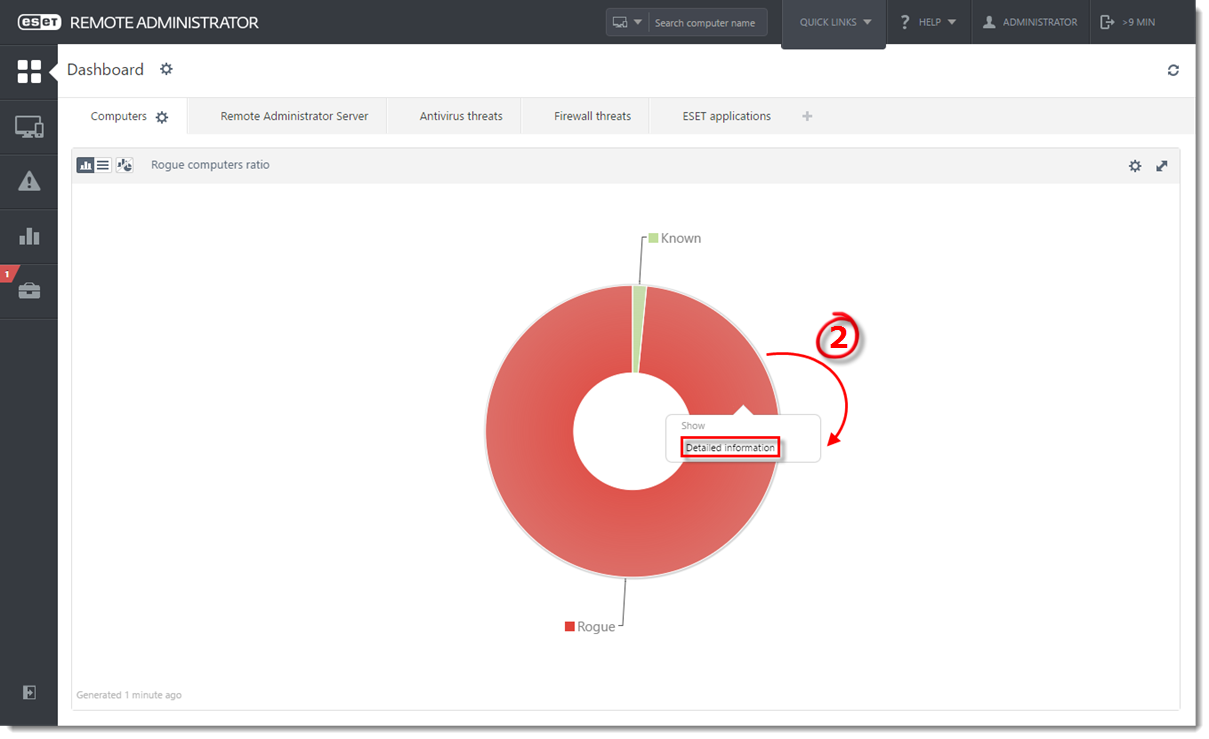Click the Rogue legend color swatch

[570, 626]
